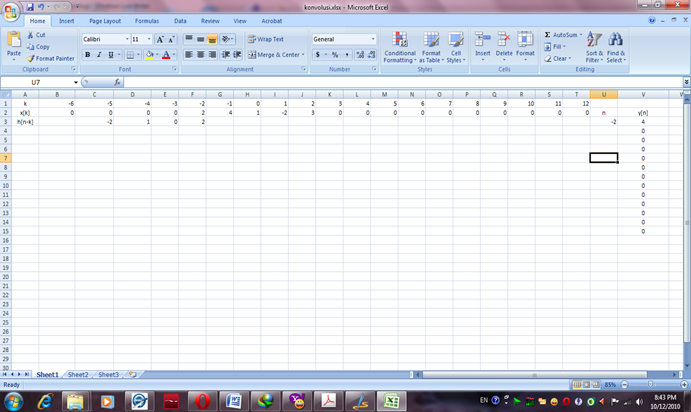Click the Office button
691x412 pixels.
pos(11,11)
